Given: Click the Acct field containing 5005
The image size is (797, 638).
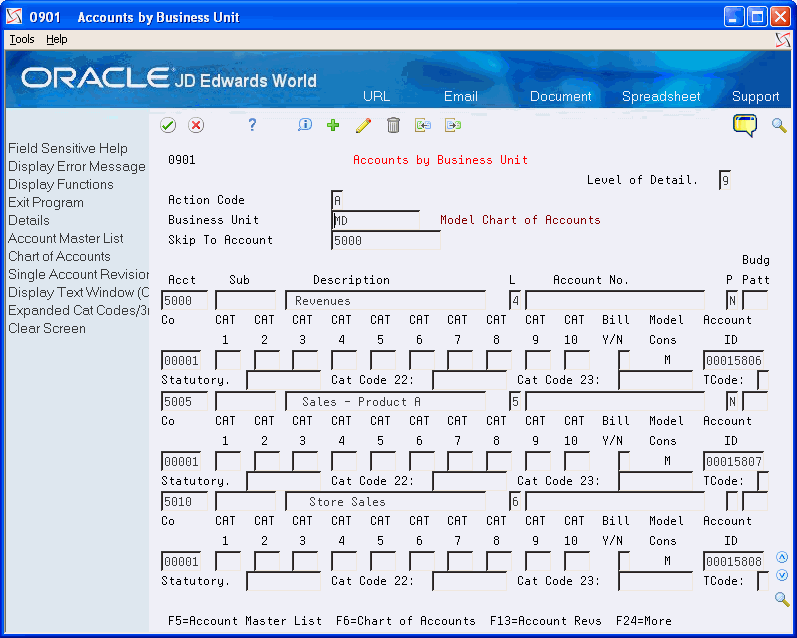Looking at the screenshot, I should [x=185, y=402].
